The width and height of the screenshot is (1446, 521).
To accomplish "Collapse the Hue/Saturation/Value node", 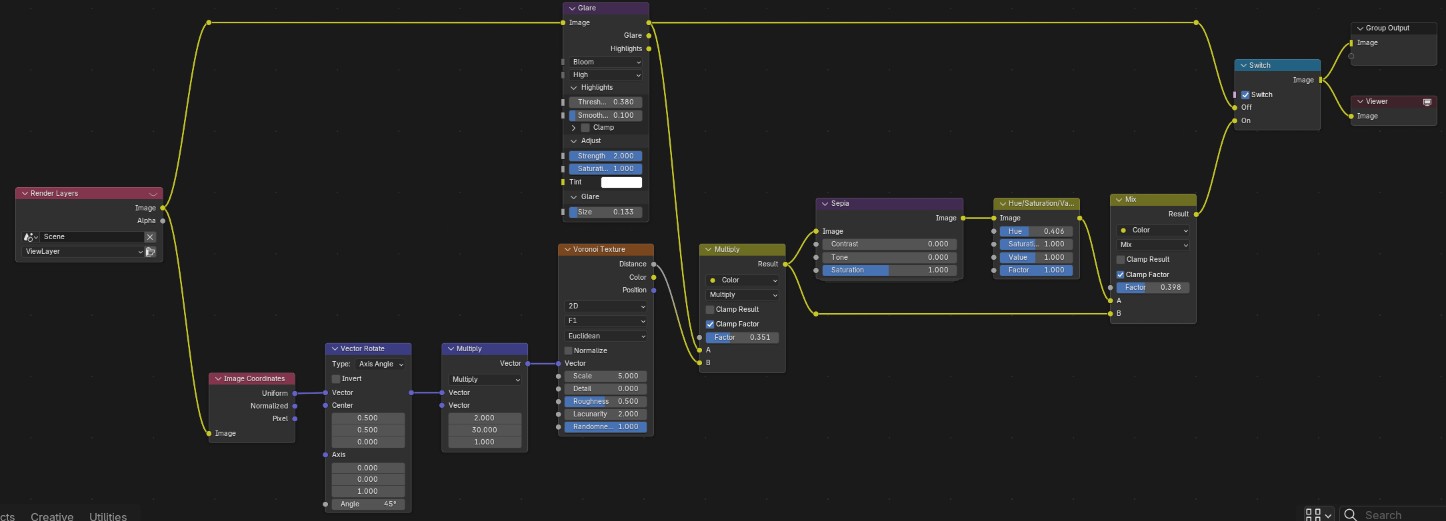I will pos(1002,204).
